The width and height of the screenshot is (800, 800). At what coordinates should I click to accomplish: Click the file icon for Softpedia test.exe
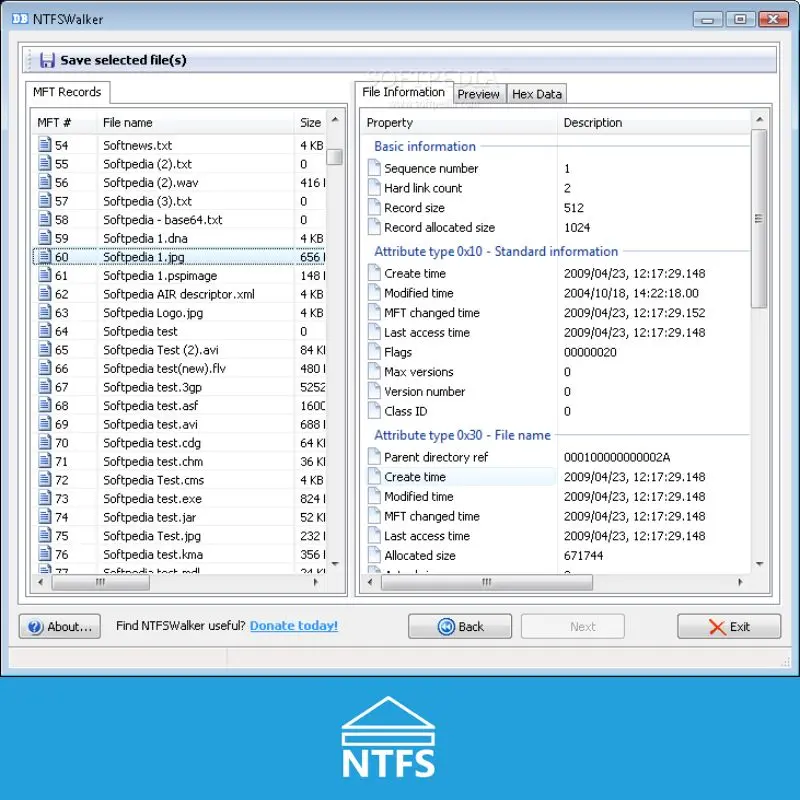[x=44, y=499]
